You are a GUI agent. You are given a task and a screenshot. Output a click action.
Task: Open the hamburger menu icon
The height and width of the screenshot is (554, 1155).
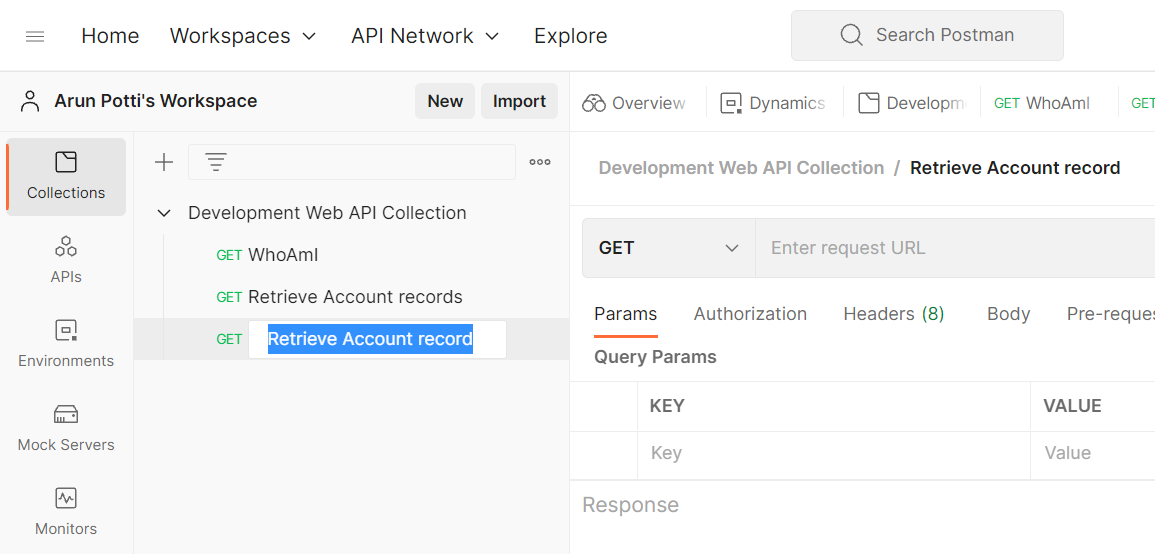coord(35,37)
